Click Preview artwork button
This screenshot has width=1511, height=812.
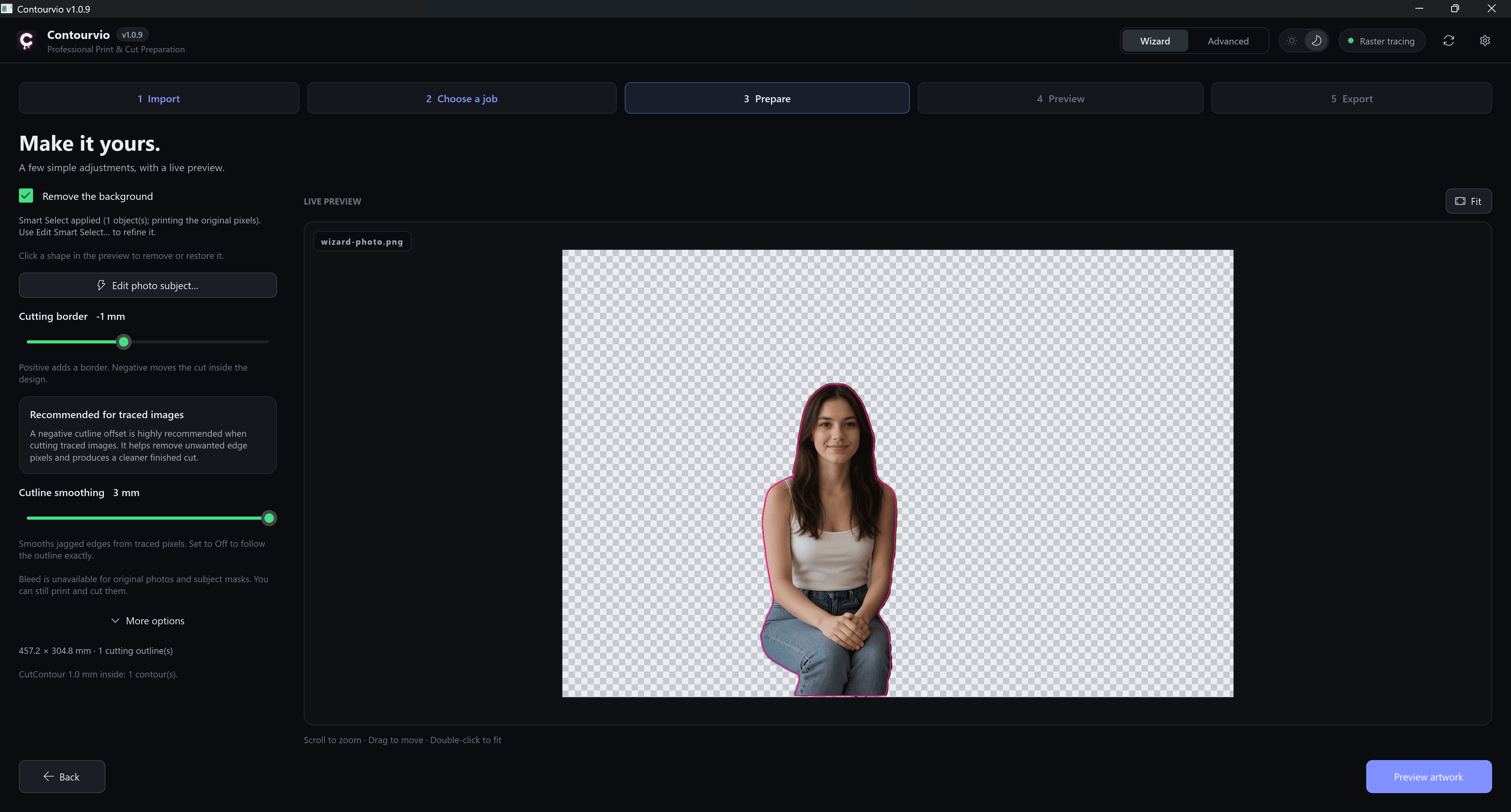[x=1428, y=777]
